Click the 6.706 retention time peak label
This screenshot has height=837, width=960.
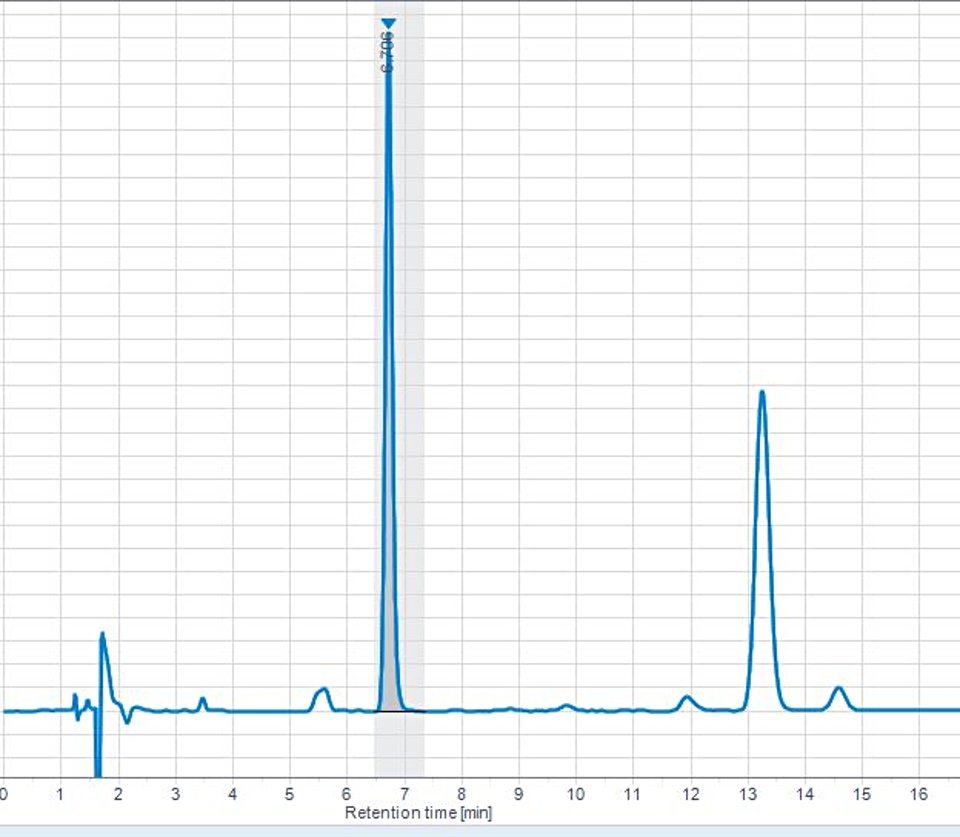(388, 54)
